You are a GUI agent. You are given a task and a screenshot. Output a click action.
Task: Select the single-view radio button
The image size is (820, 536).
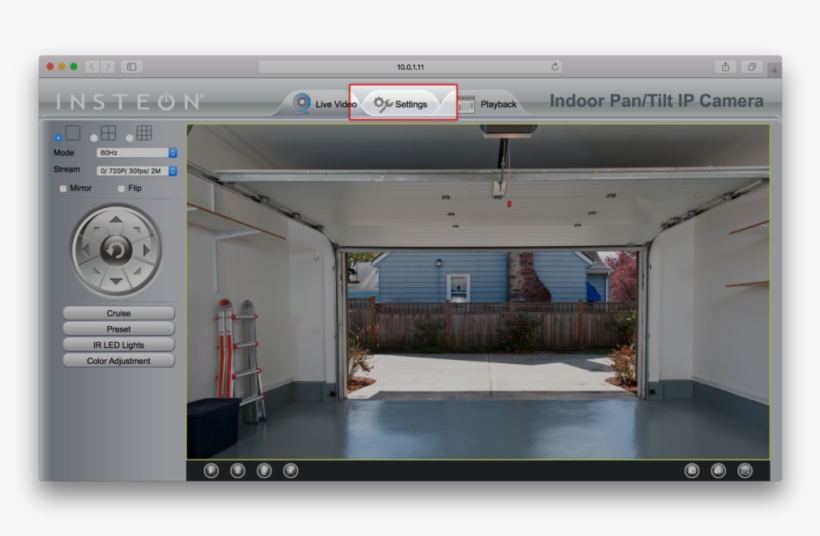tap(58, 138)
